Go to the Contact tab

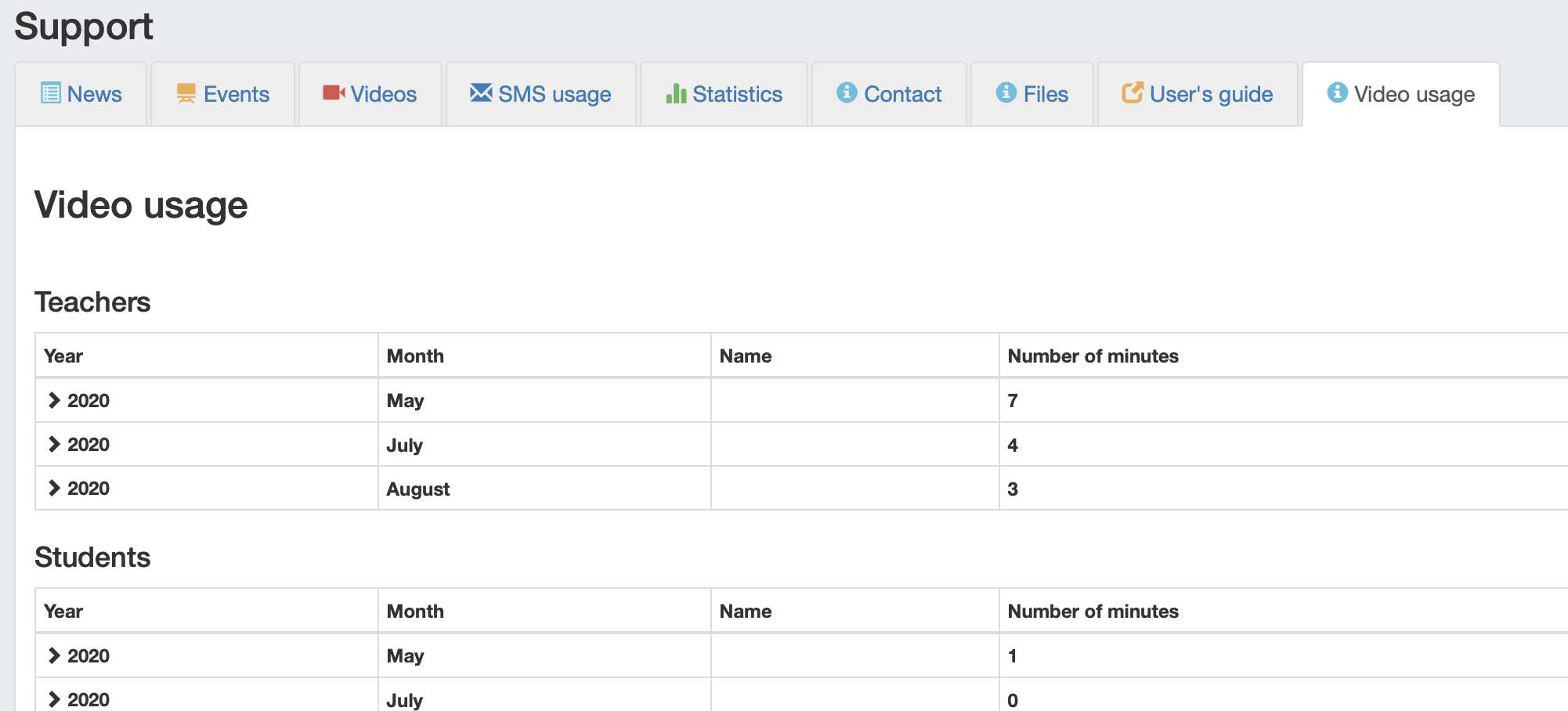coord(889,94)
